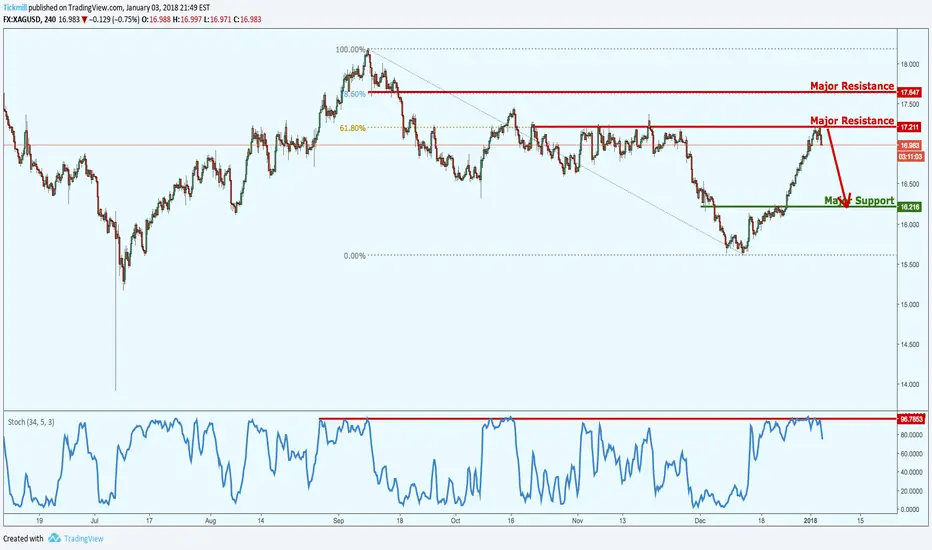Click the 61.80% Fibonacci level label

[352, 128]
